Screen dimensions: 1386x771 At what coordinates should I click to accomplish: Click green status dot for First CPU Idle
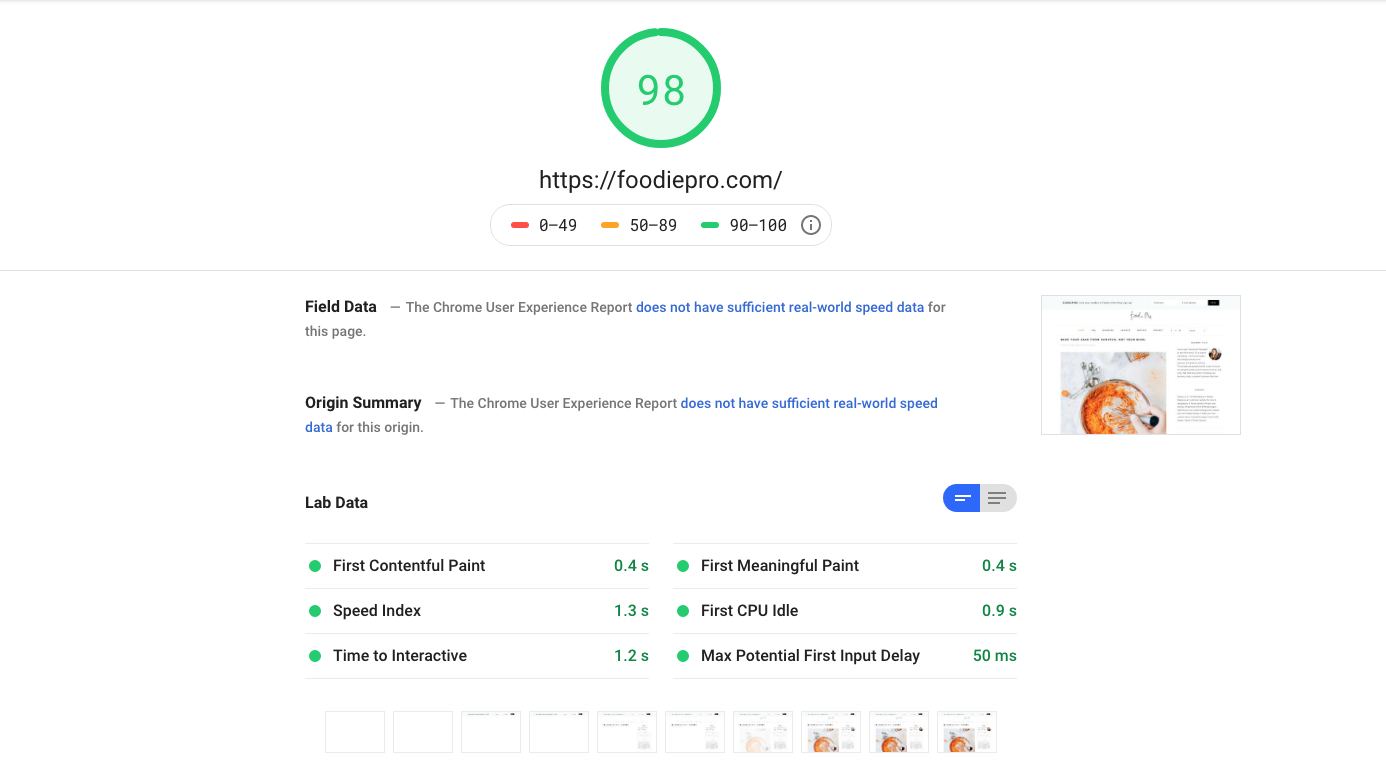coord(683,611)
